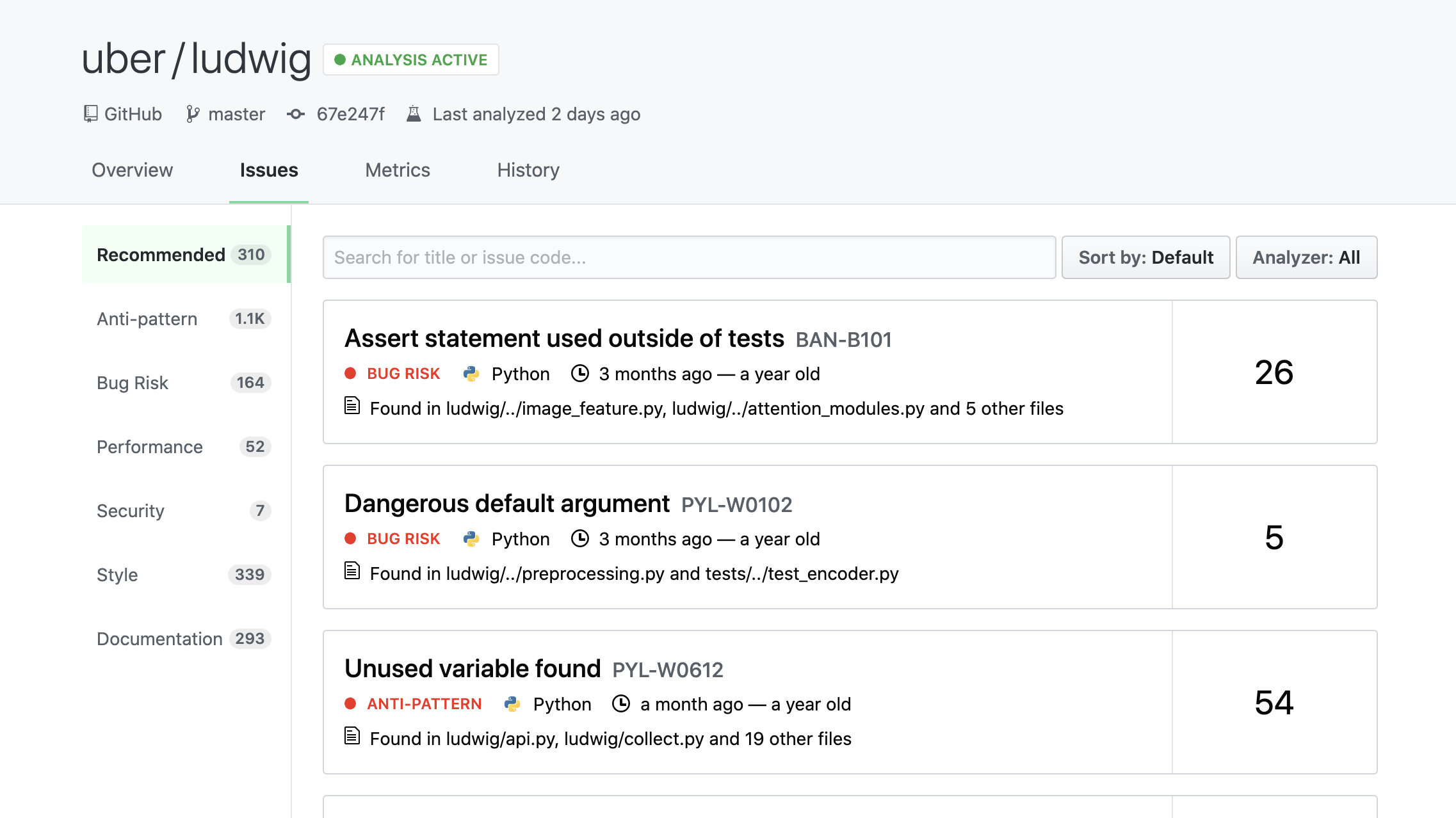Click Python logo in Assert statement issue
The image size is (1456, 818).
click(471, 374)
